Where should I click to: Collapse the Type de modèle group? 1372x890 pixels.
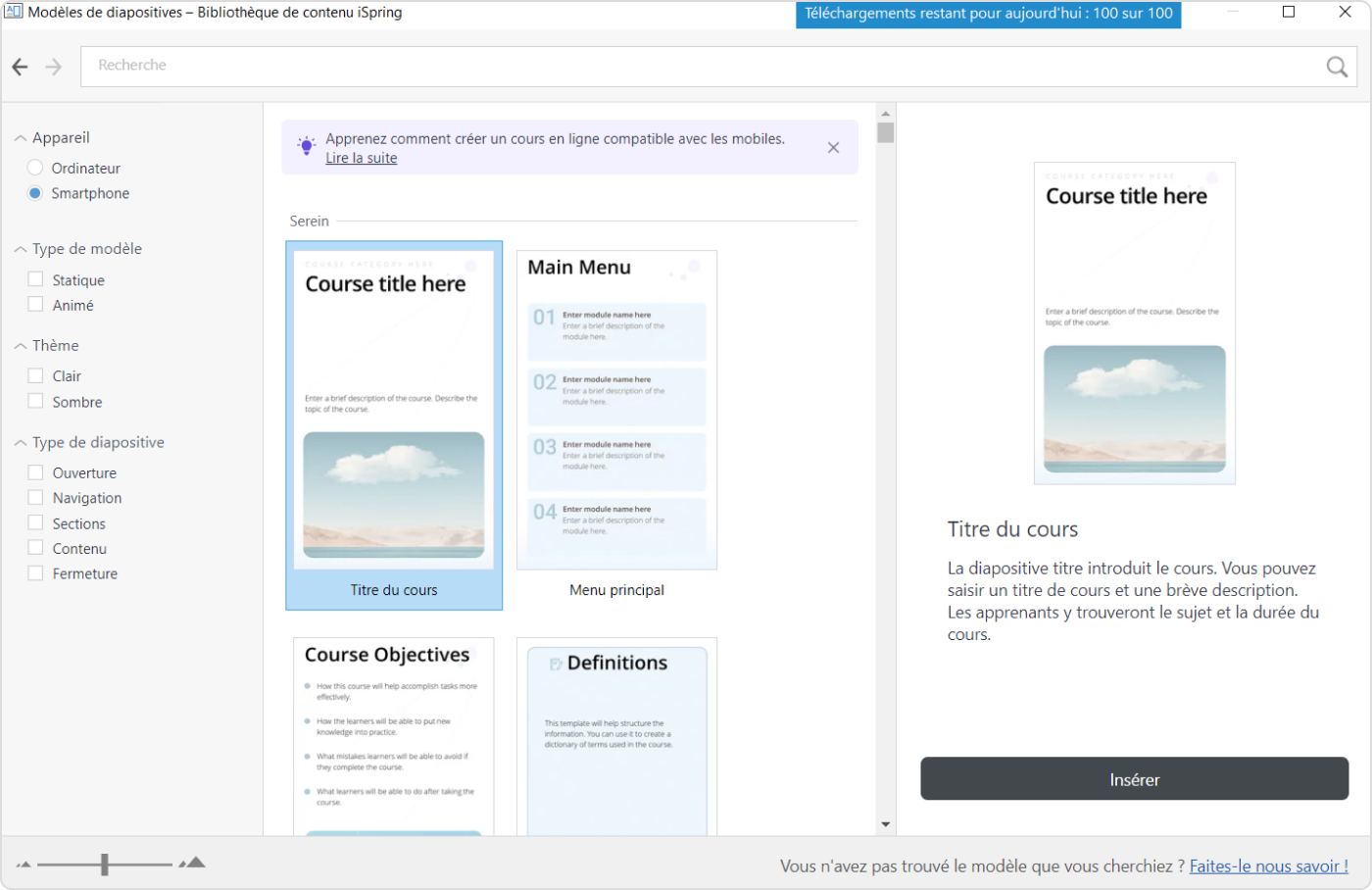21,249
